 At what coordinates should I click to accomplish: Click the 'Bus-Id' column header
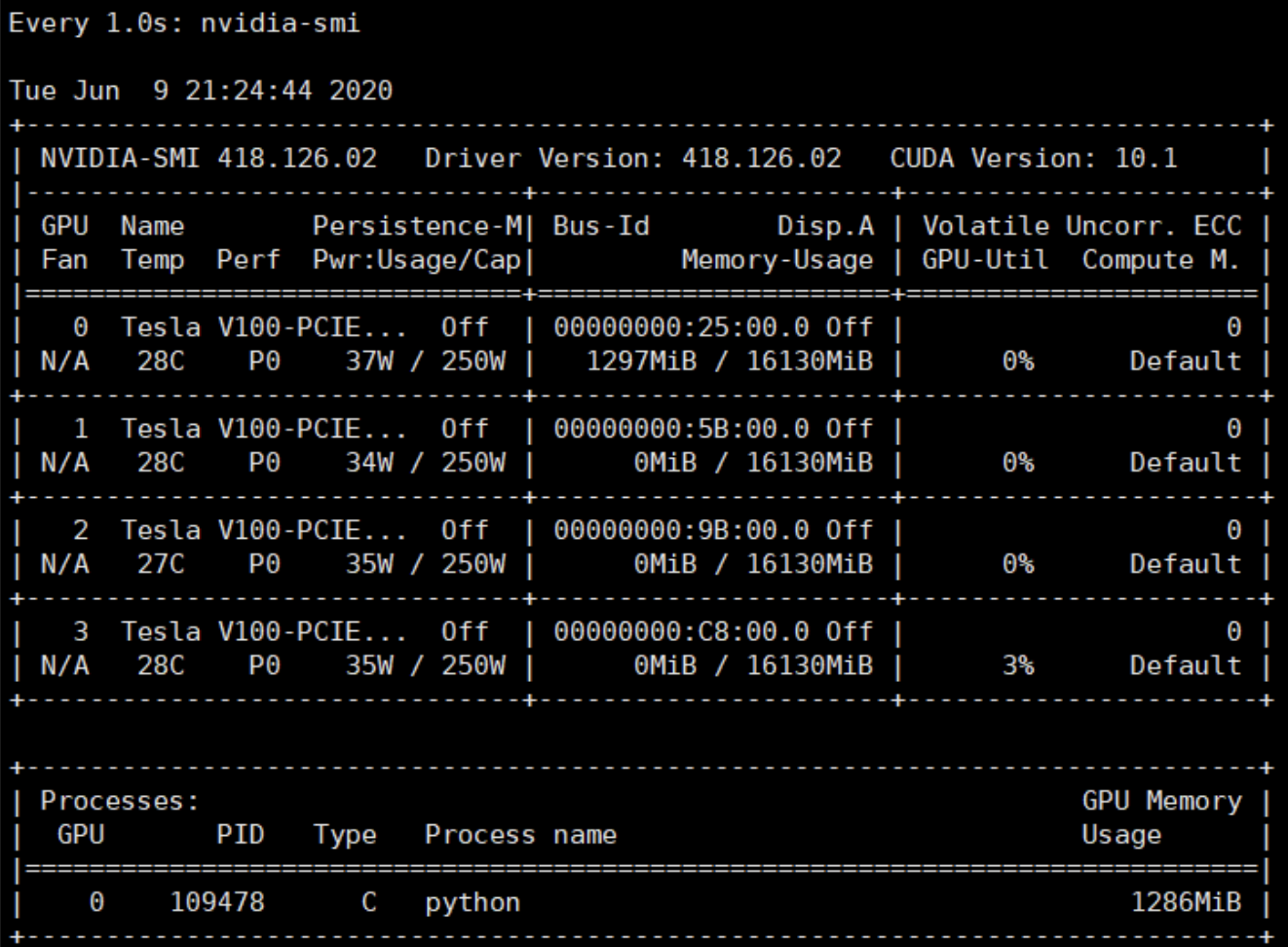click(601, 226)
